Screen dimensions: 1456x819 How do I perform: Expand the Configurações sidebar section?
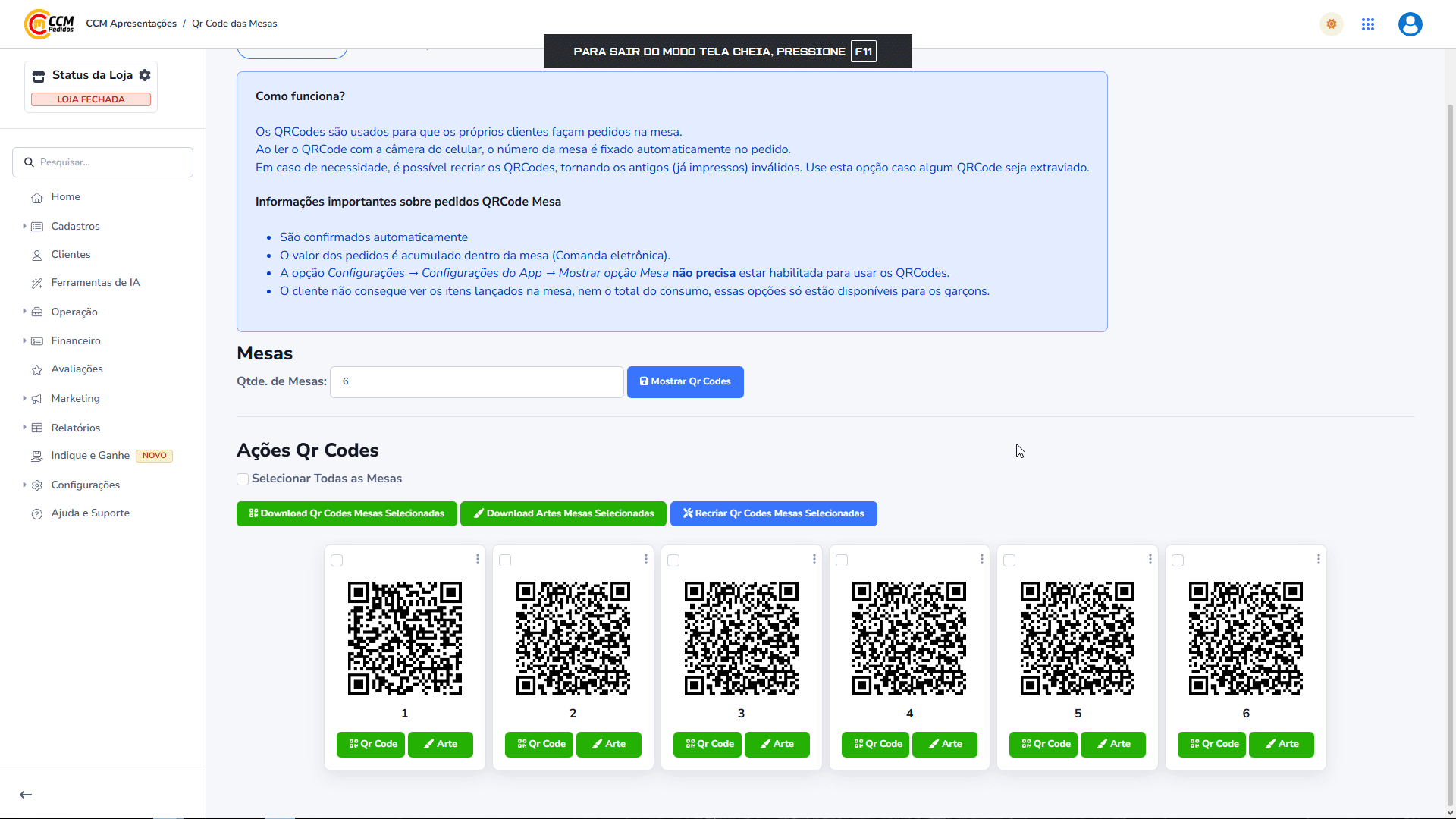[x=85, y=485]
